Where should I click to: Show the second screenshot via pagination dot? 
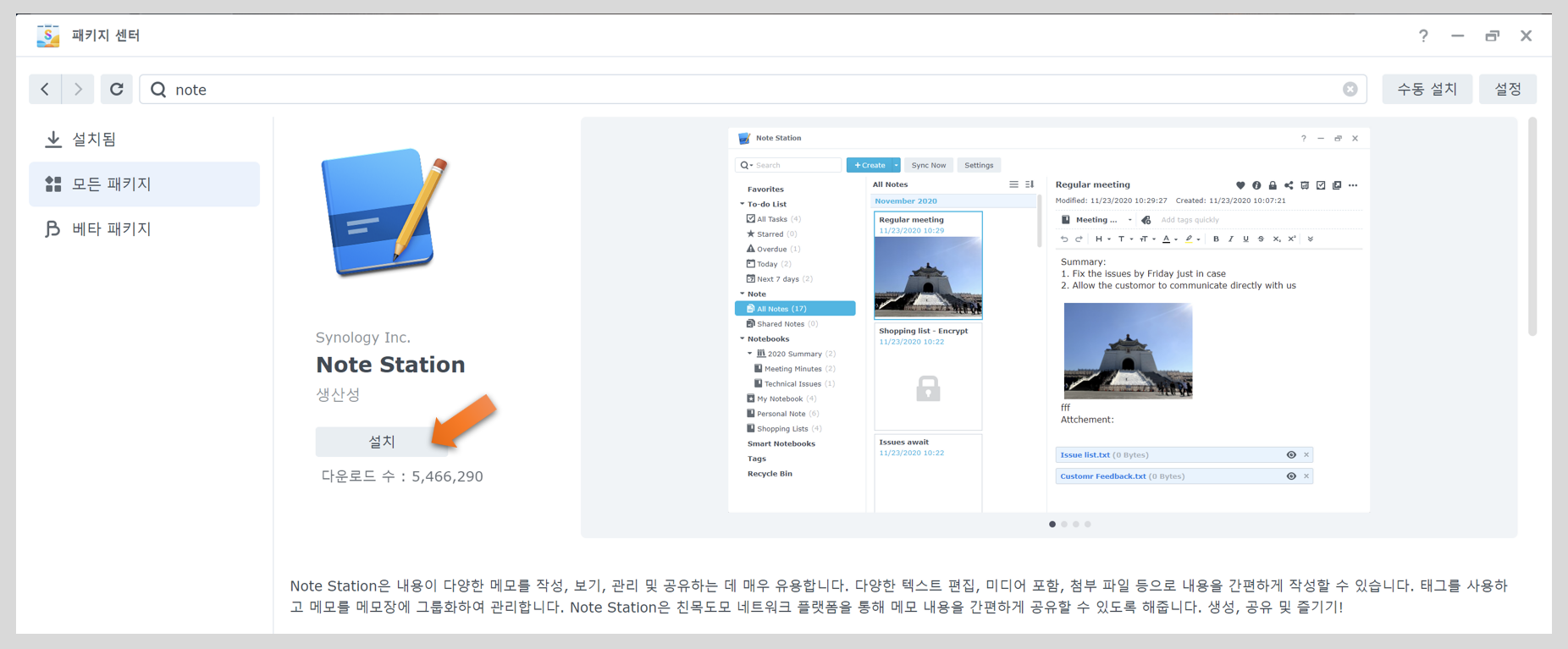1064,525
